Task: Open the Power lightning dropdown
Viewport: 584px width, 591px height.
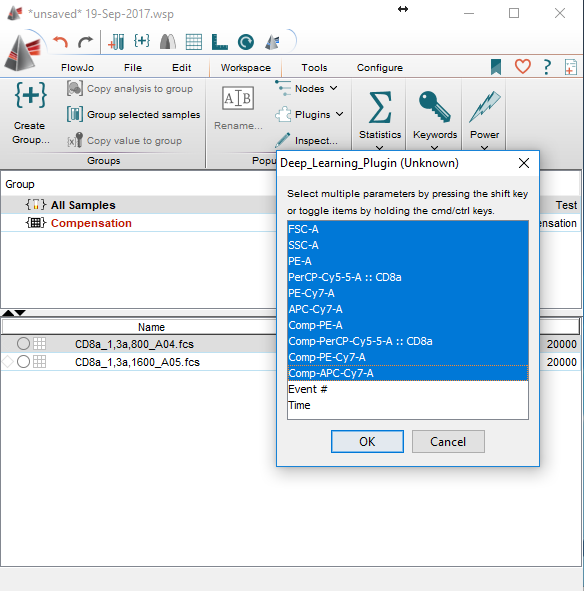Action: (x=484, y=121)
